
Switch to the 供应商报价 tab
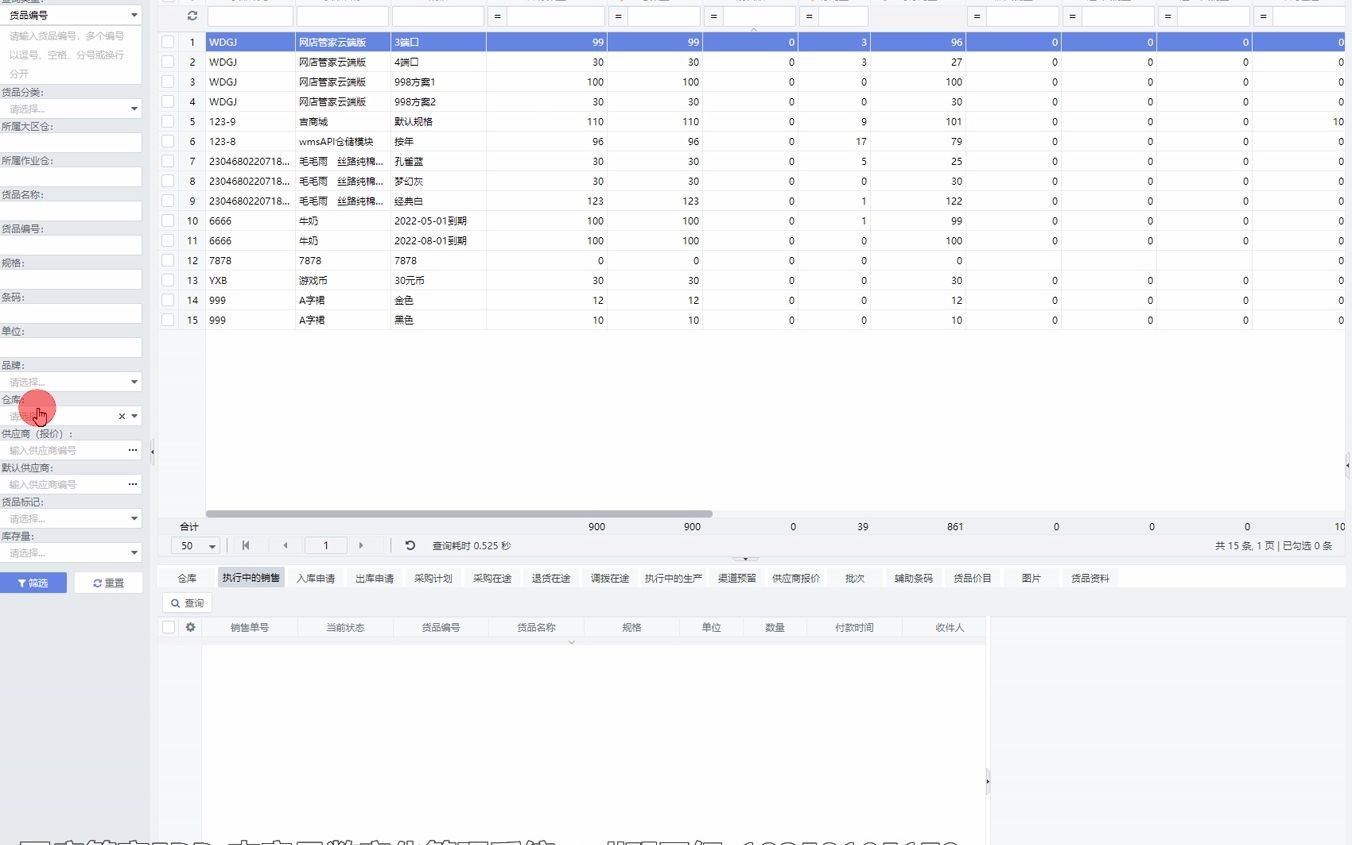click(796, 578)
